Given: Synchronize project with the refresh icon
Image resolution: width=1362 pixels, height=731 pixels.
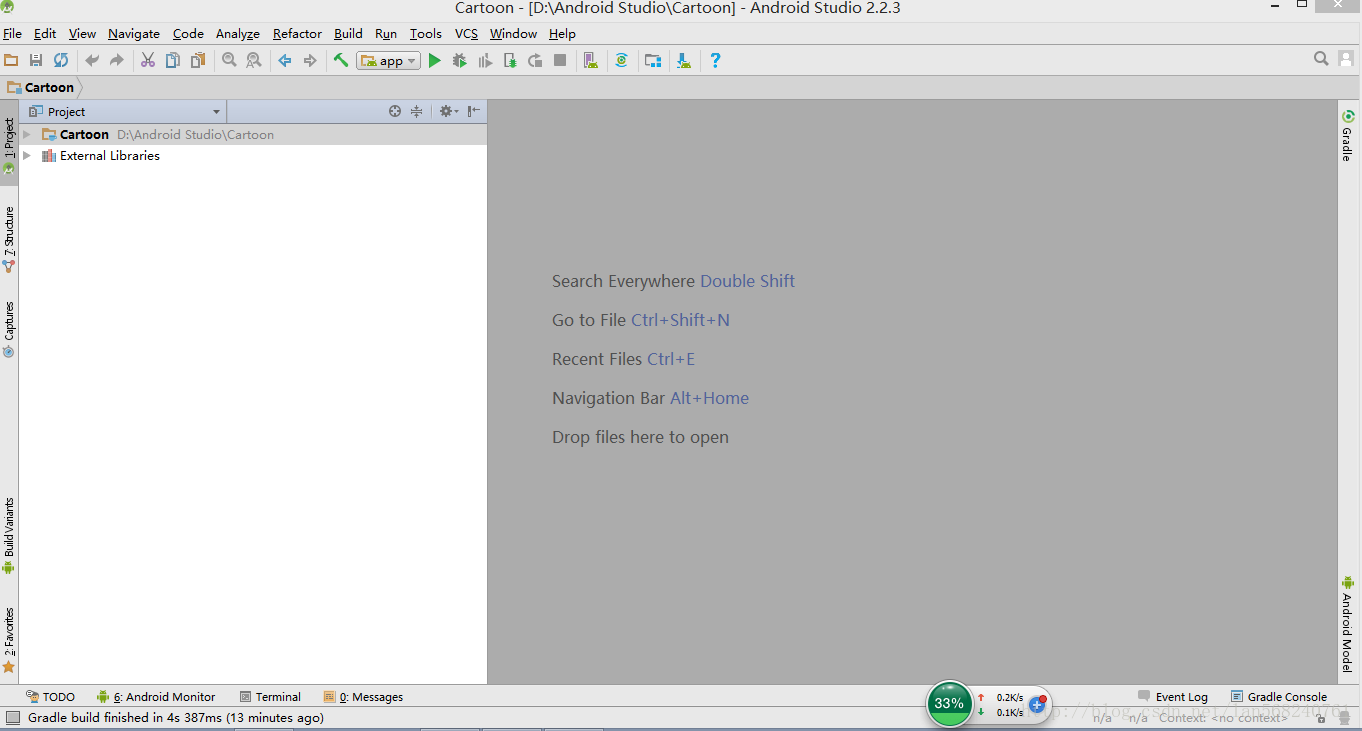Looking at the screenshot, I should coord(61,60).
